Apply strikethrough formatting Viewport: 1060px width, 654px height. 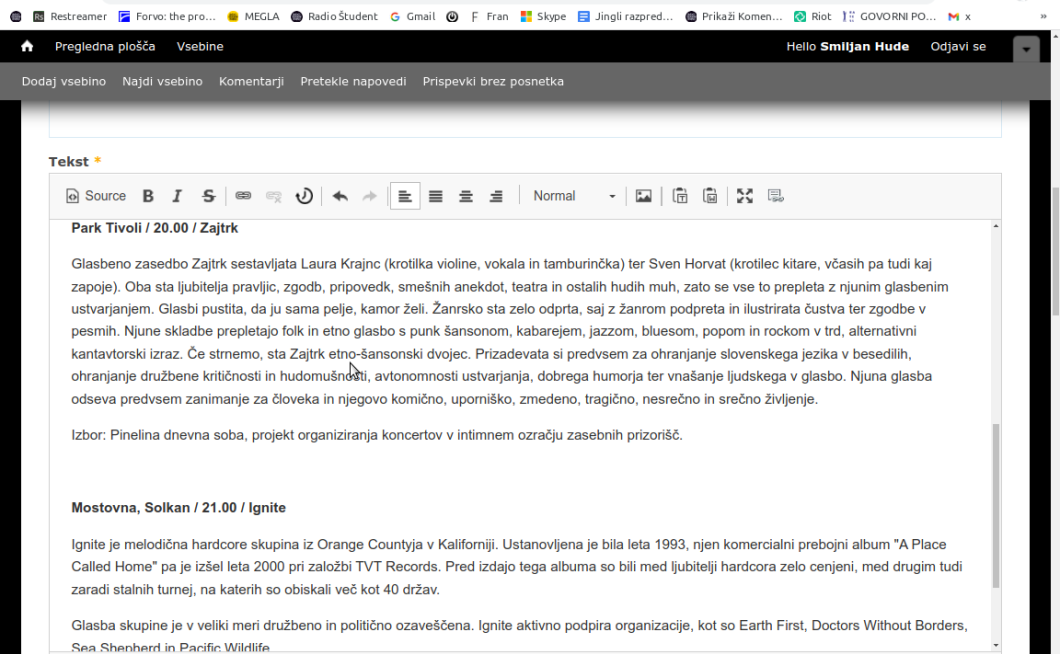pos(208,196)
